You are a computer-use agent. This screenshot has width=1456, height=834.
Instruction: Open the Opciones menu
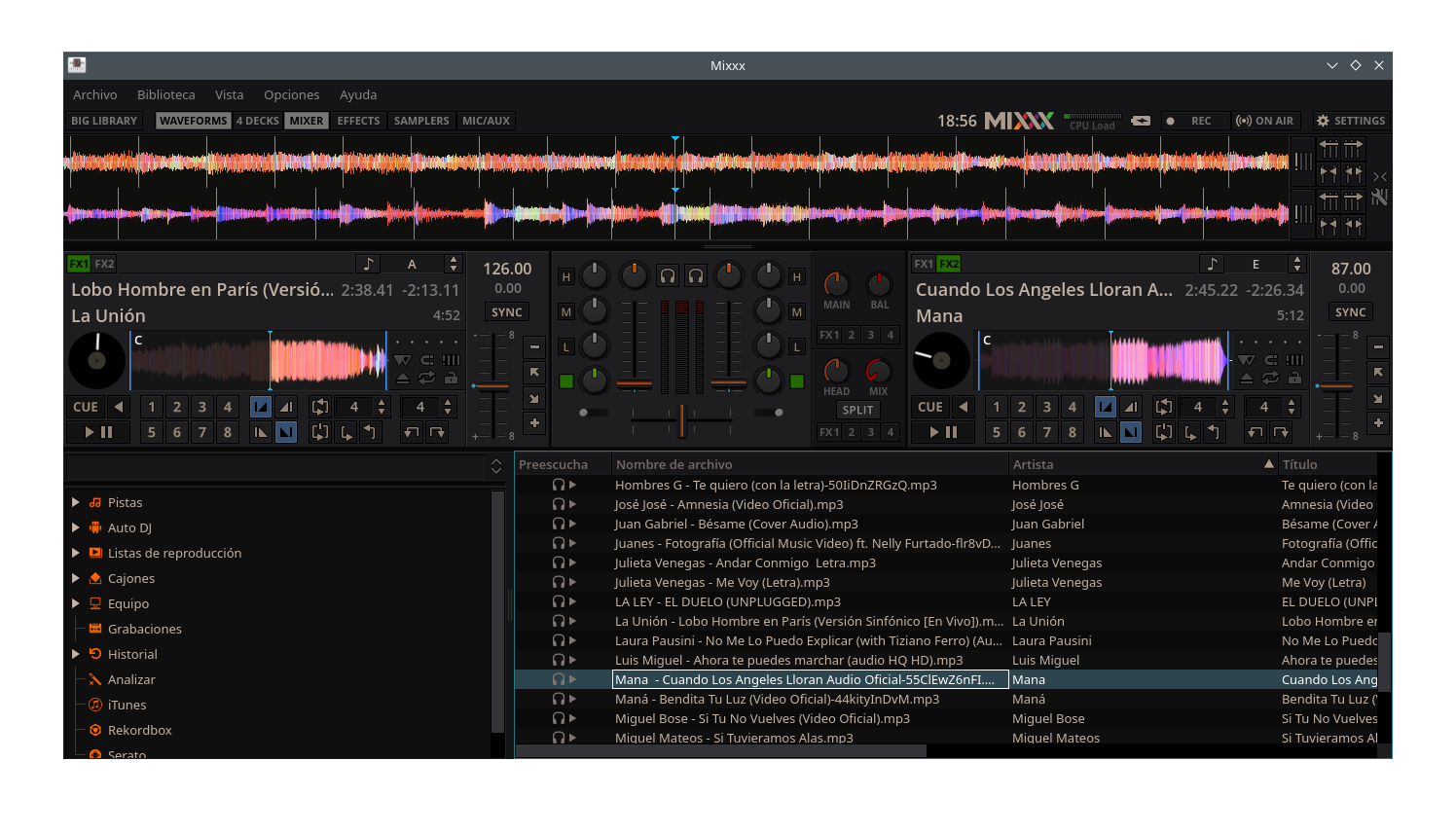(291, 94)
